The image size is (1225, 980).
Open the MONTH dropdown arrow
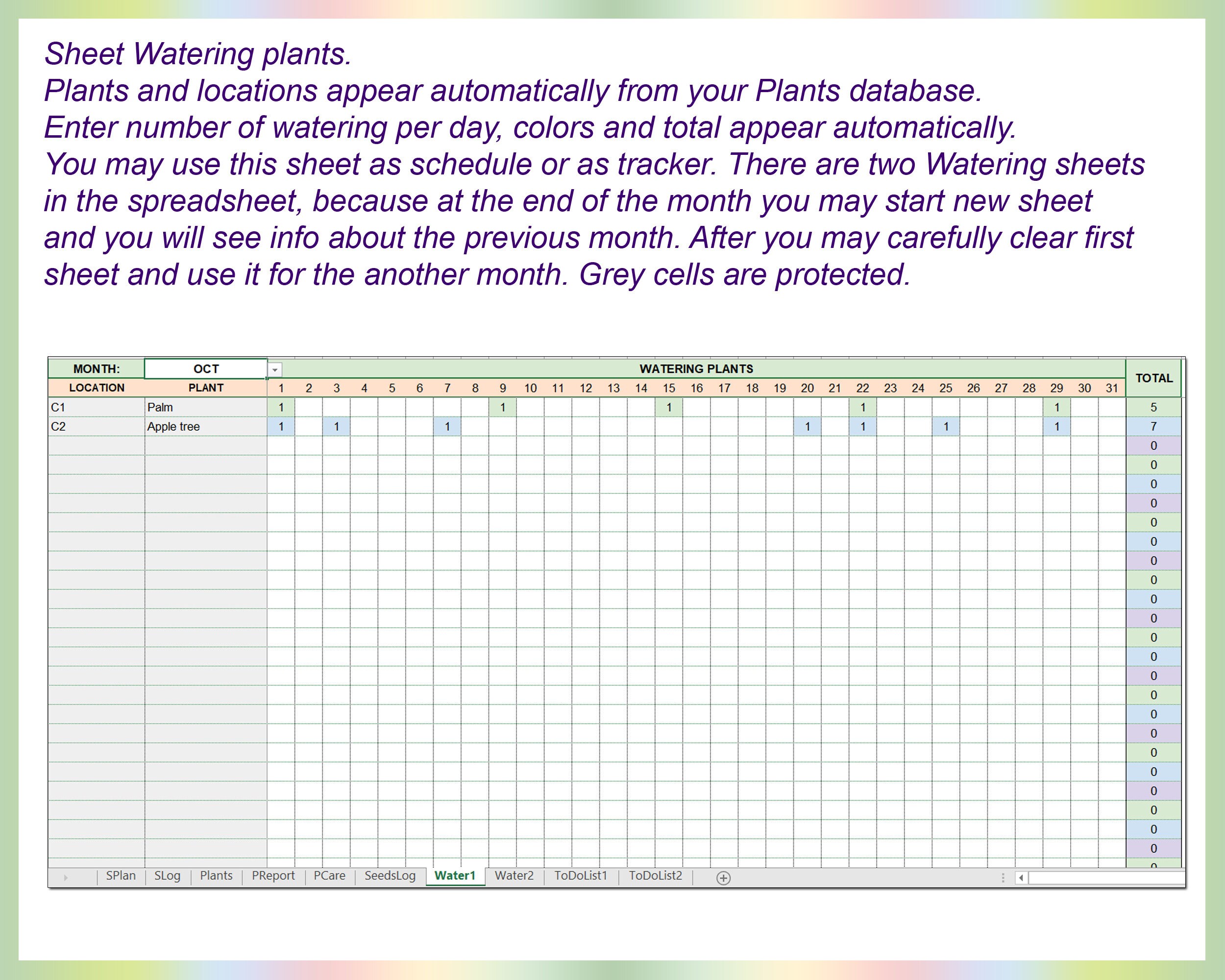pyautogui.click(x=275, y=369)
